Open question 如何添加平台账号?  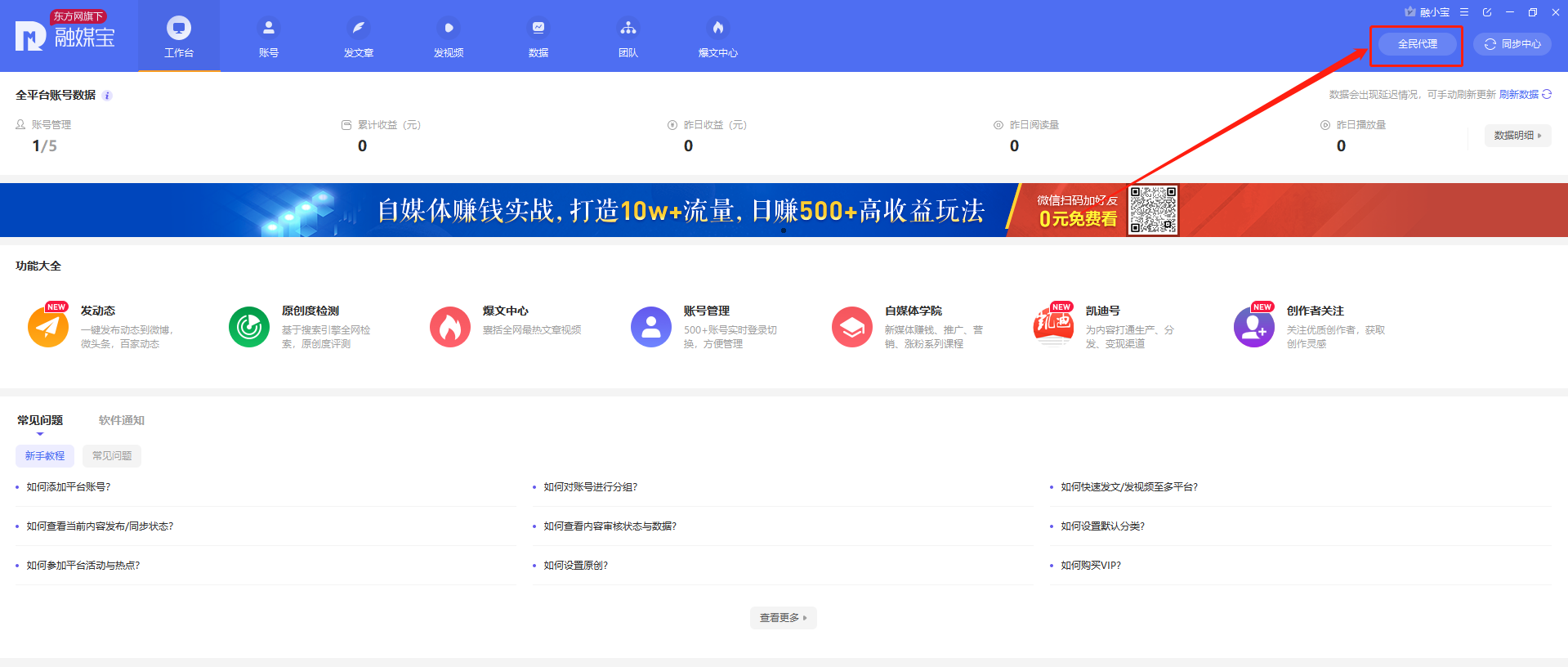(69, 487)
